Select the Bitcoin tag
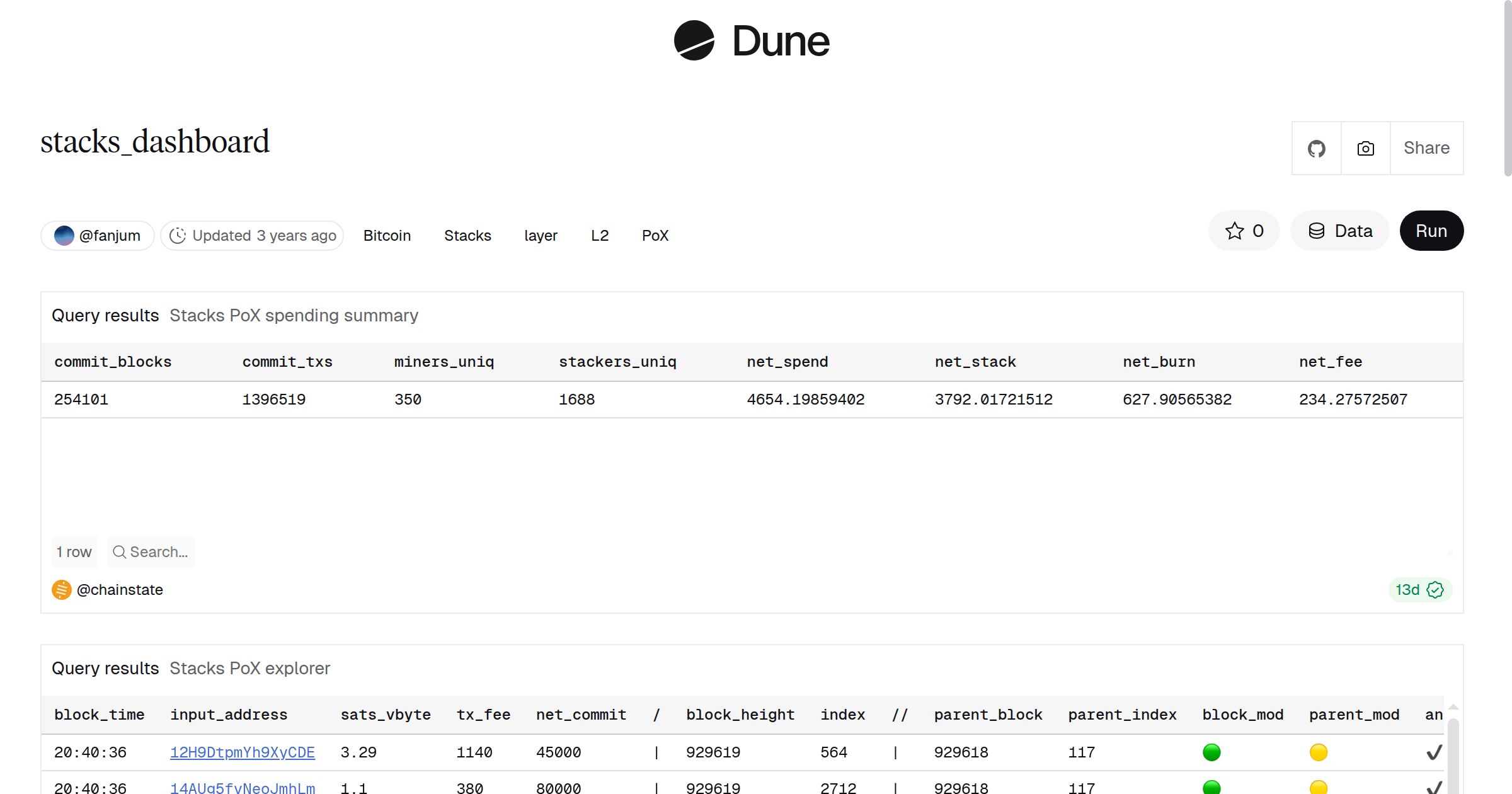Viewport: 1512px width, 794px height. point(387,235)
